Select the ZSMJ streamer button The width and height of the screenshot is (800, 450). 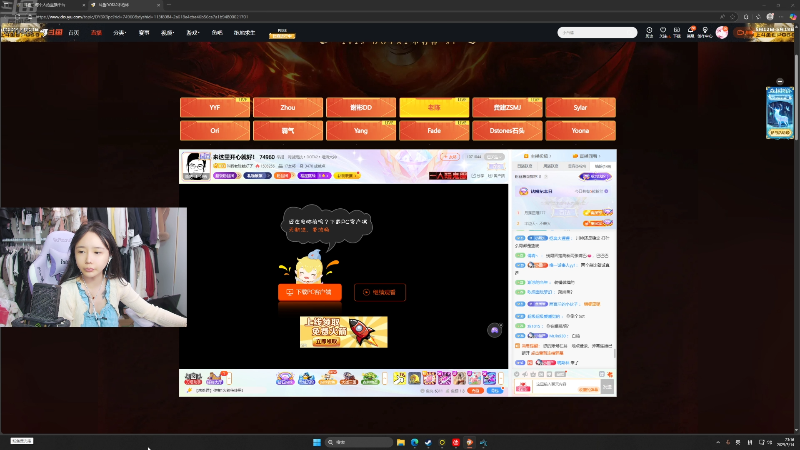click(507, 108)
